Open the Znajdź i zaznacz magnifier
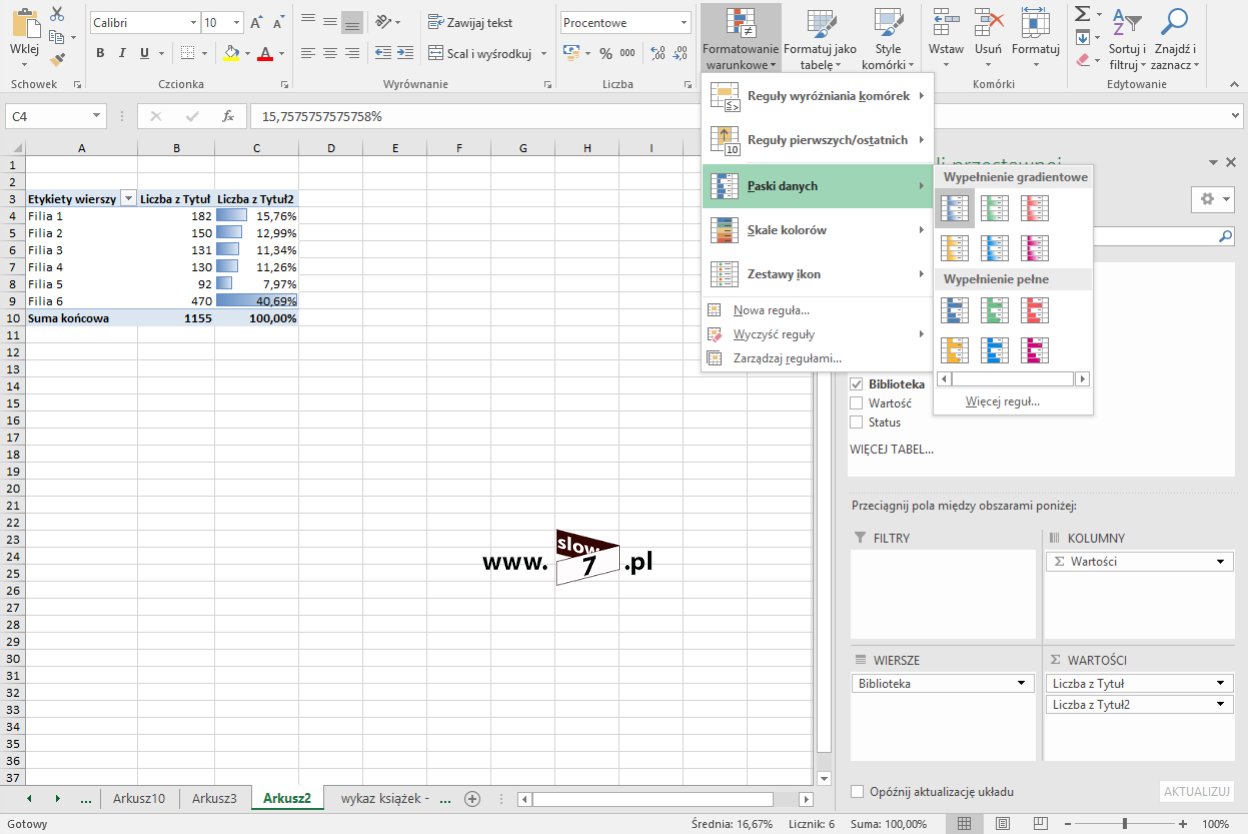The image size is (1248, 834). (1175, 40)
